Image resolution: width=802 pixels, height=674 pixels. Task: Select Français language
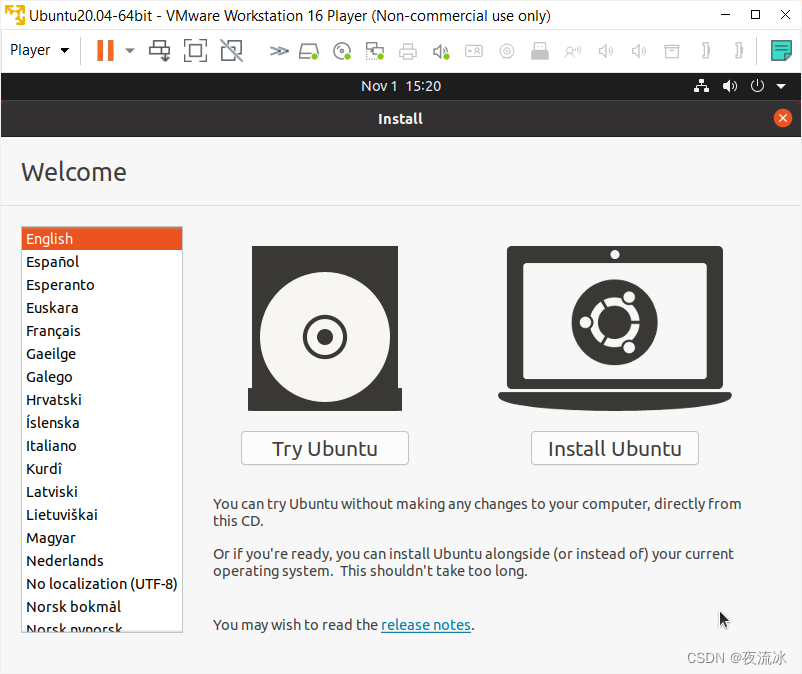point(102,331)
